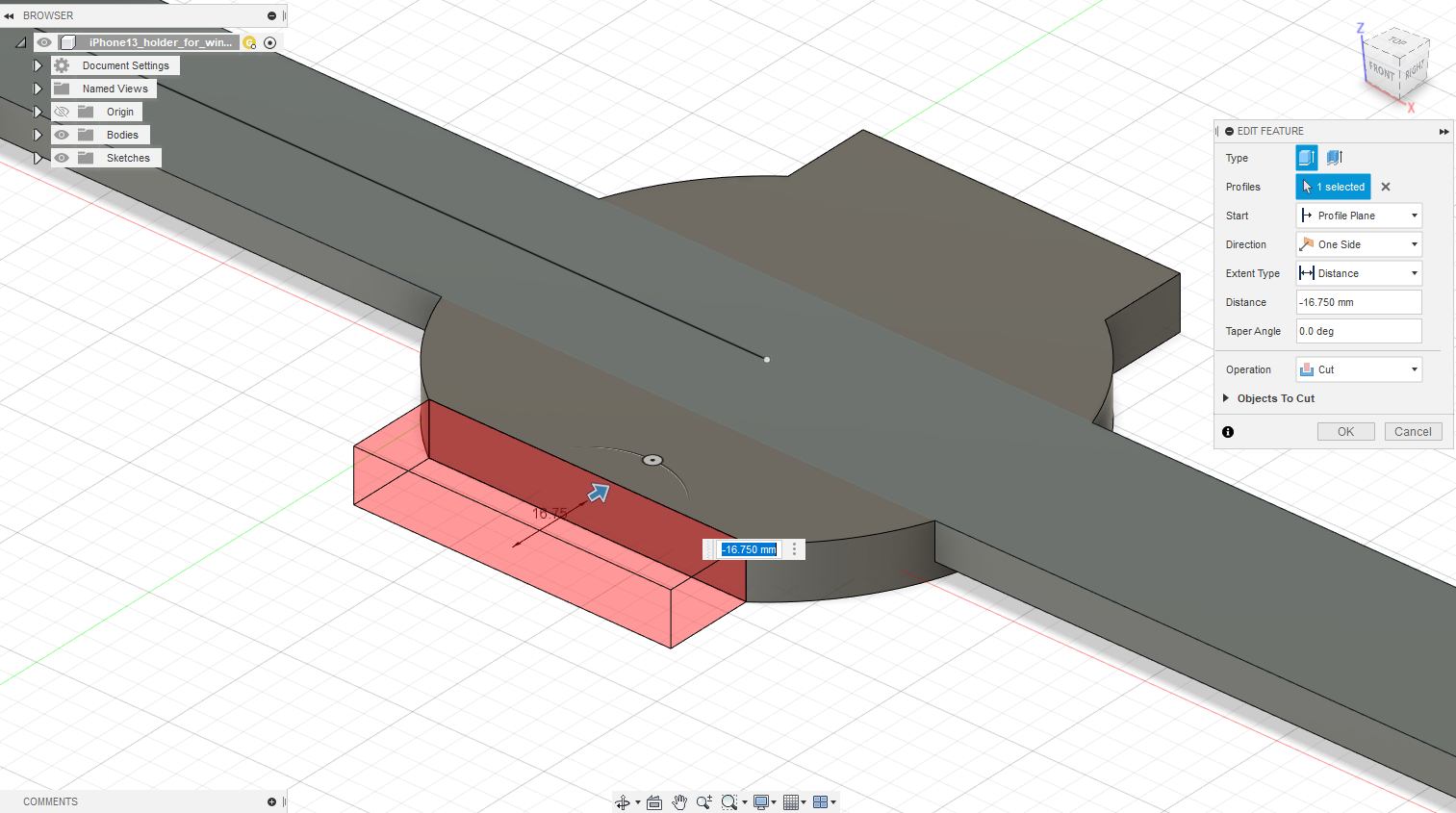Expand the Named Views node
Screen dimensions: 1456x813
point(38,89)
